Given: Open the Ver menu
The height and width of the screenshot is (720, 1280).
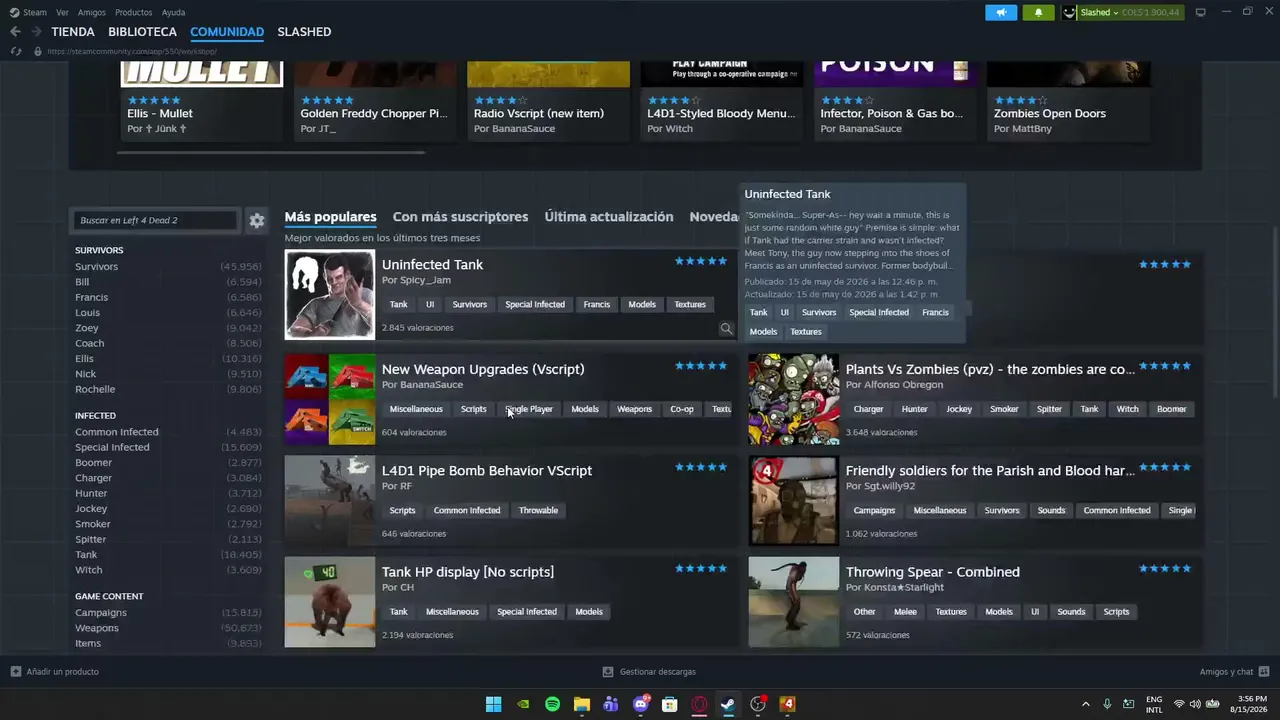Looking at the screenshot, I should click(x=62, y=12).
